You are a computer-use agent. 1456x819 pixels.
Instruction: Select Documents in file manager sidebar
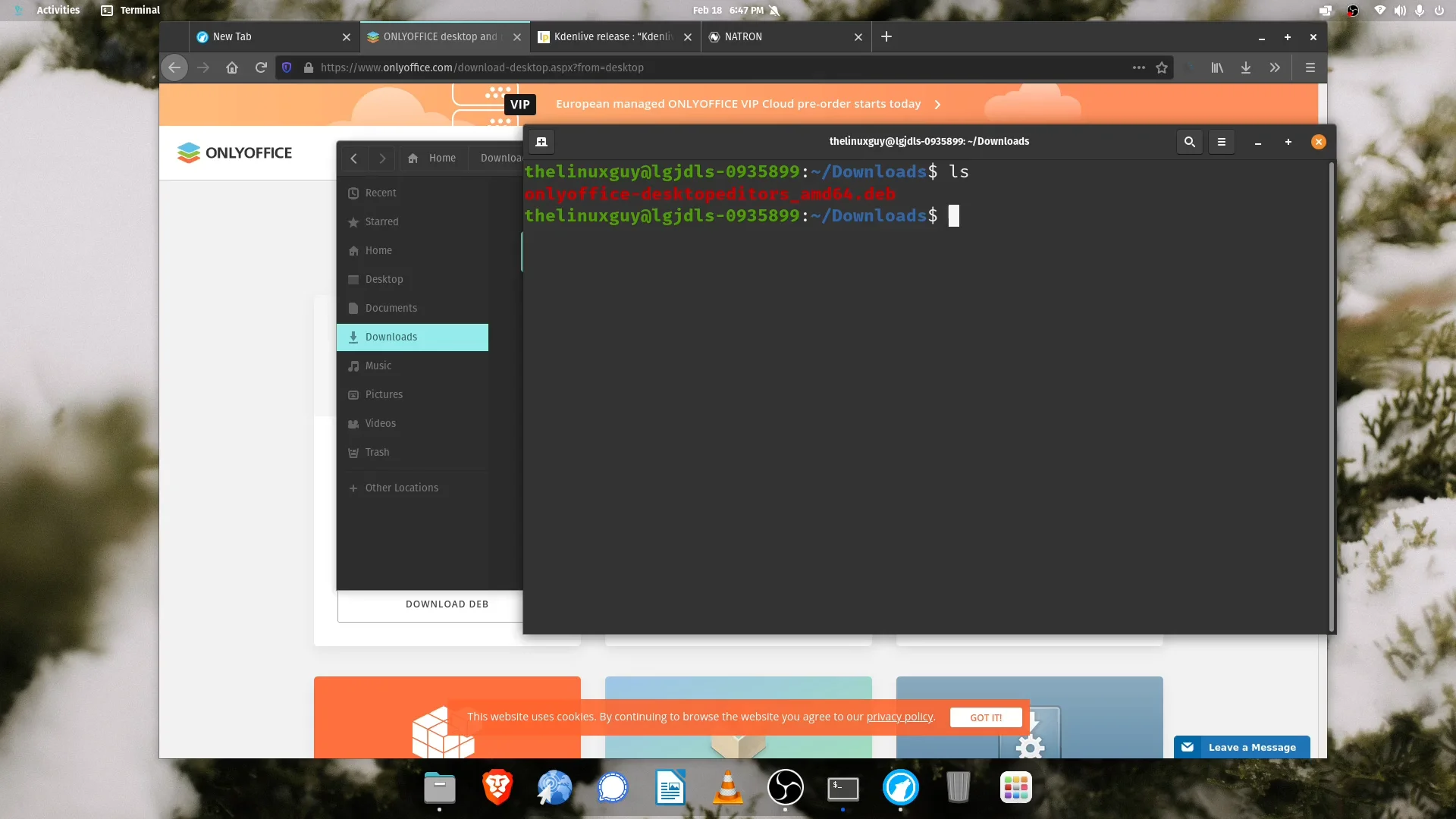[x=413, y=309]
